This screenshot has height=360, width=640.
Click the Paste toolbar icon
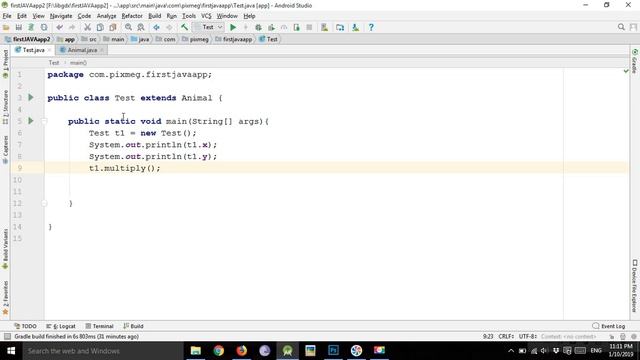click(113, 27)
